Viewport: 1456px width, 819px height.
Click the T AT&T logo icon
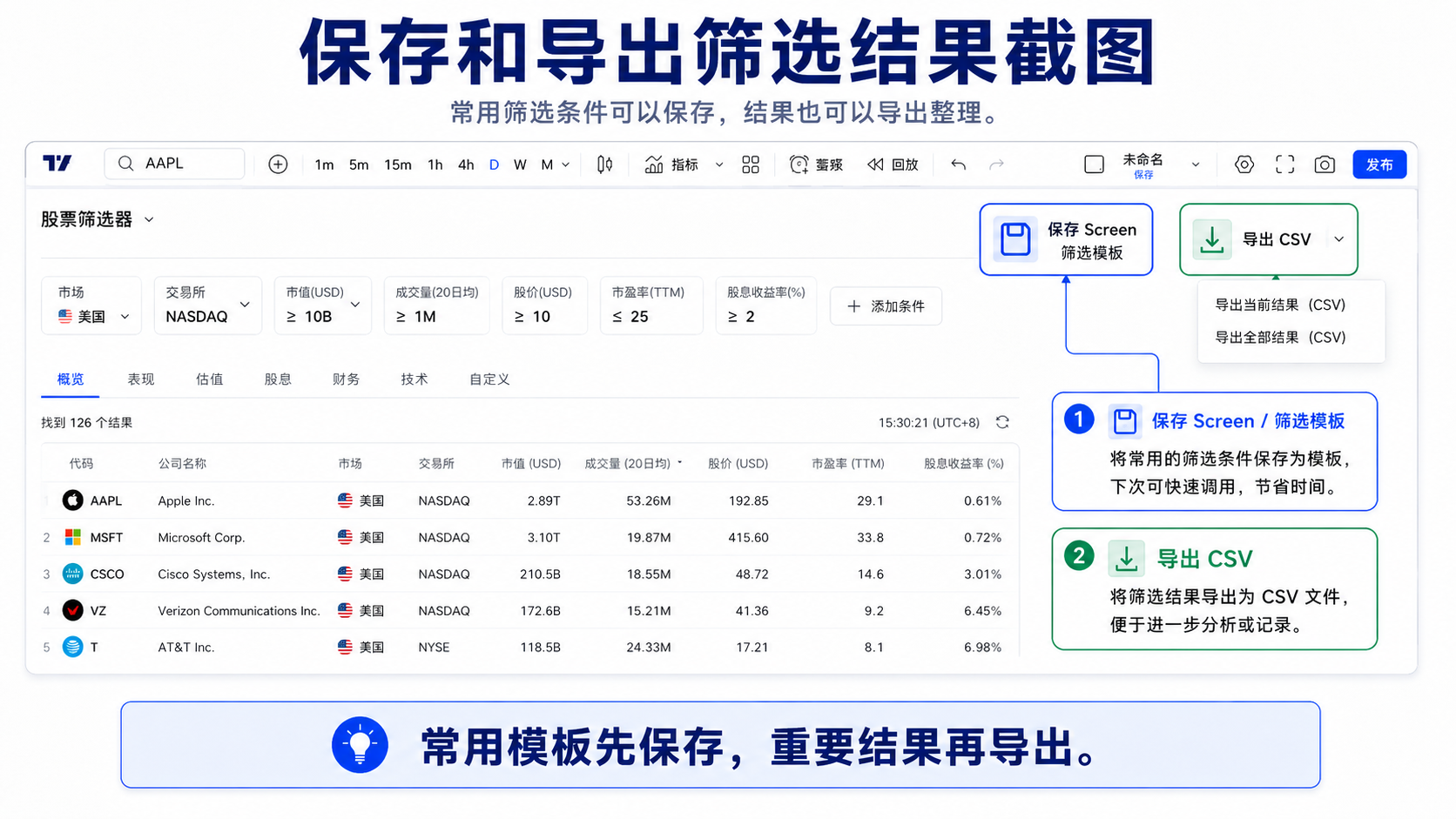pos(73,647)
